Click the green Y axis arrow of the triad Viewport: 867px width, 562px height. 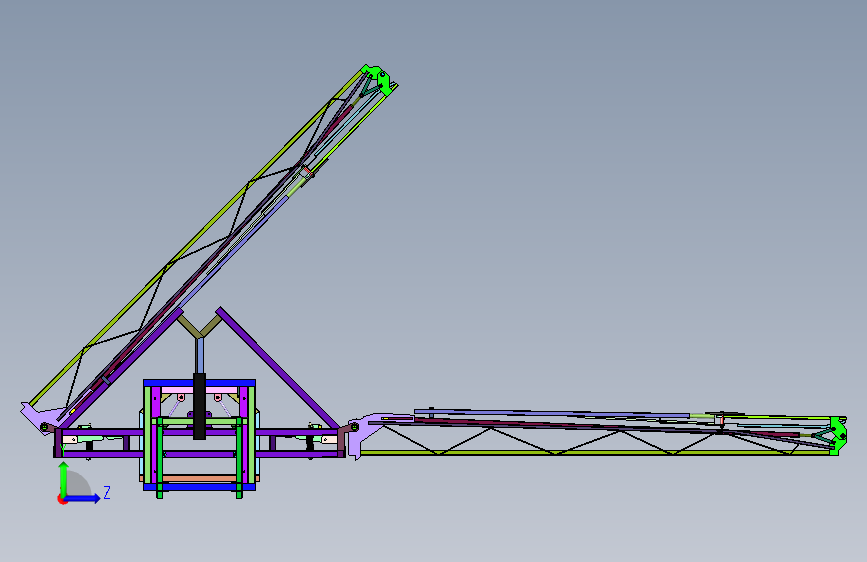[64, 480]
